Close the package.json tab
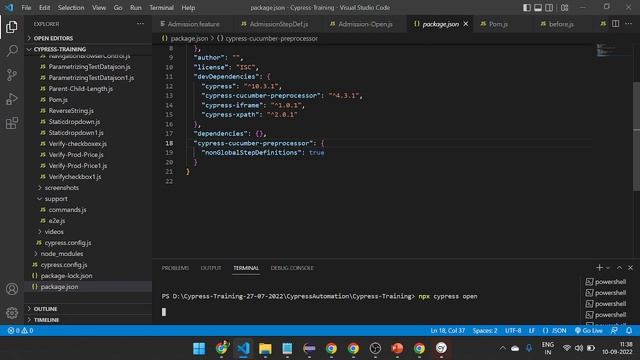 (x=466, y=24)
